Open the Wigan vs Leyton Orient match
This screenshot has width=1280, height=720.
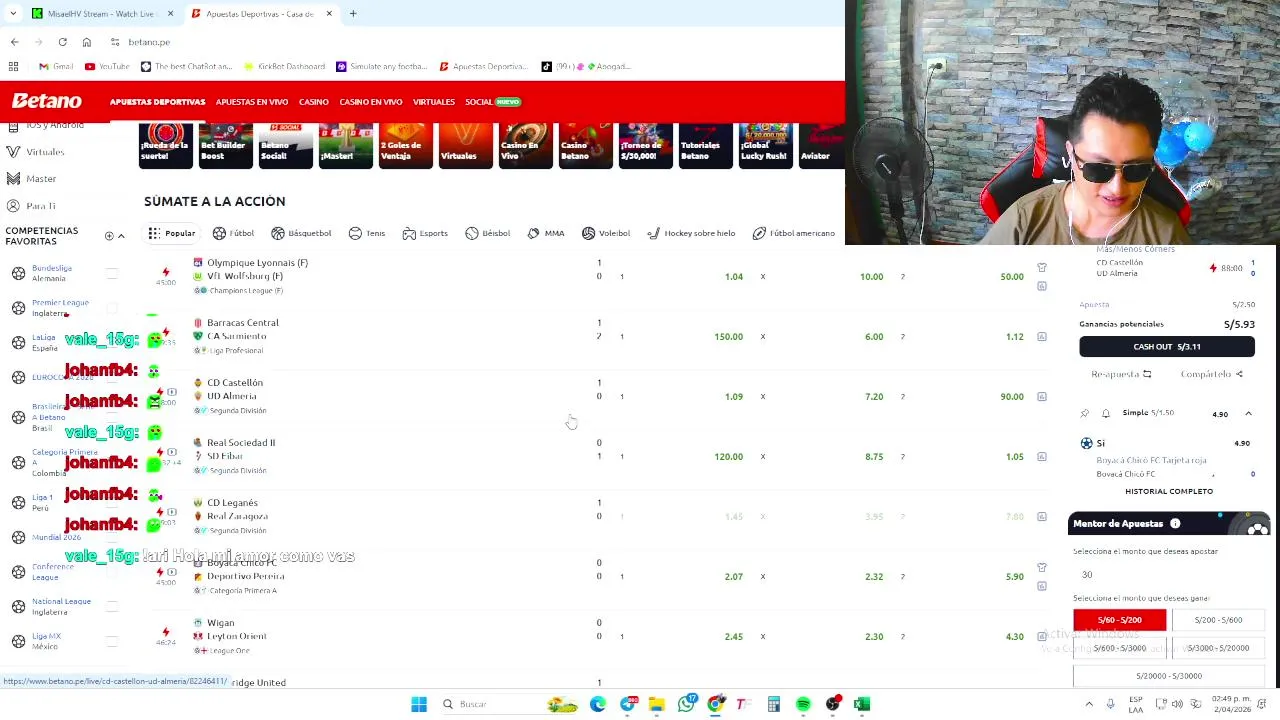[x=237, y=629]
